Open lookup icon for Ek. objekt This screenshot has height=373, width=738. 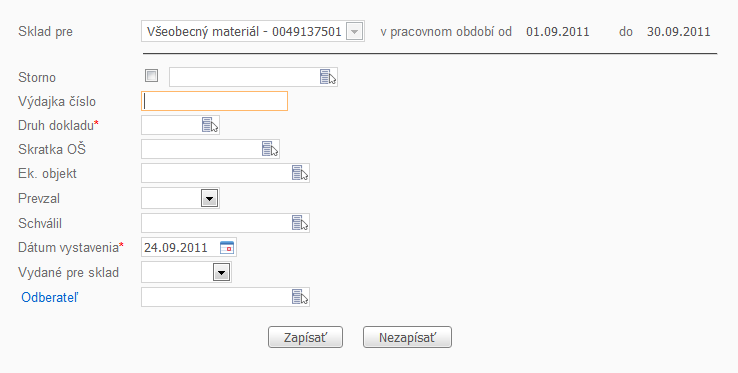(300, 173)
